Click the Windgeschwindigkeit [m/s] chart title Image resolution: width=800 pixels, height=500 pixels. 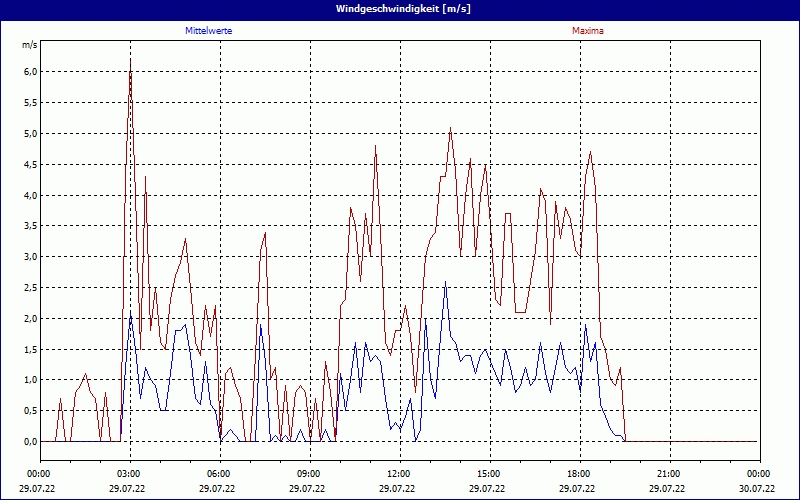click(400, 9)
